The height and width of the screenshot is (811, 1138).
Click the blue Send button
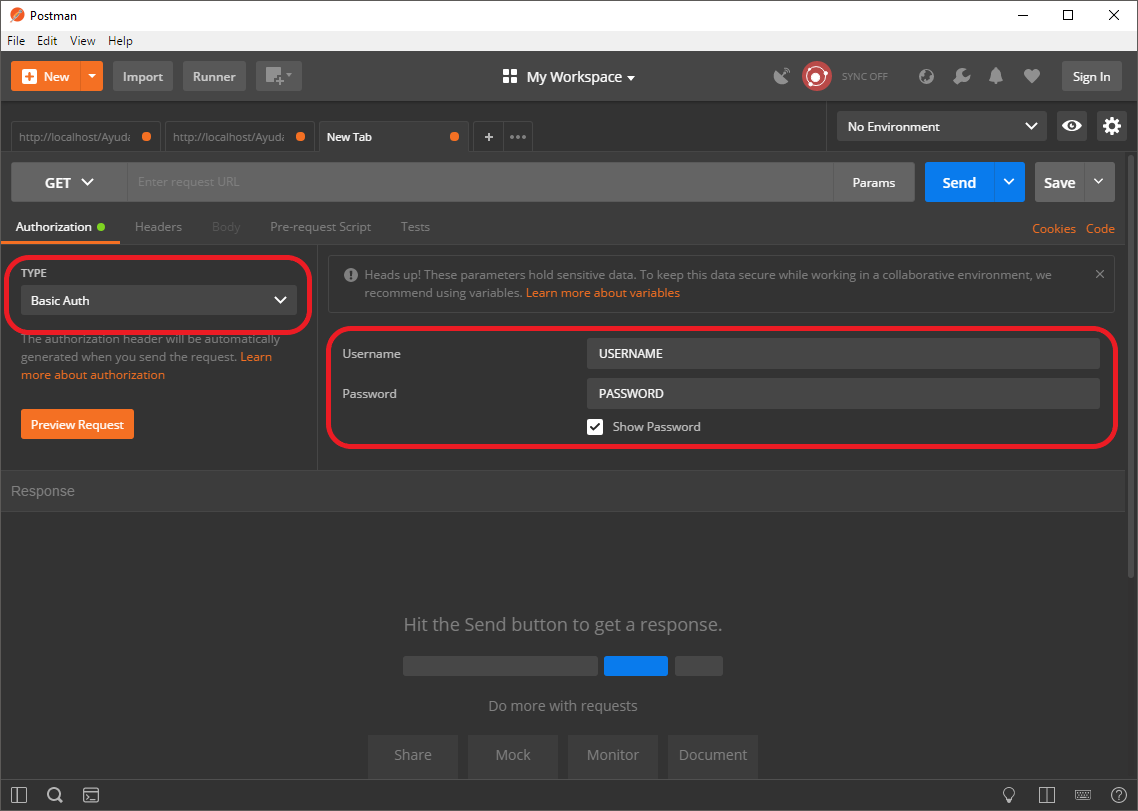959,182
